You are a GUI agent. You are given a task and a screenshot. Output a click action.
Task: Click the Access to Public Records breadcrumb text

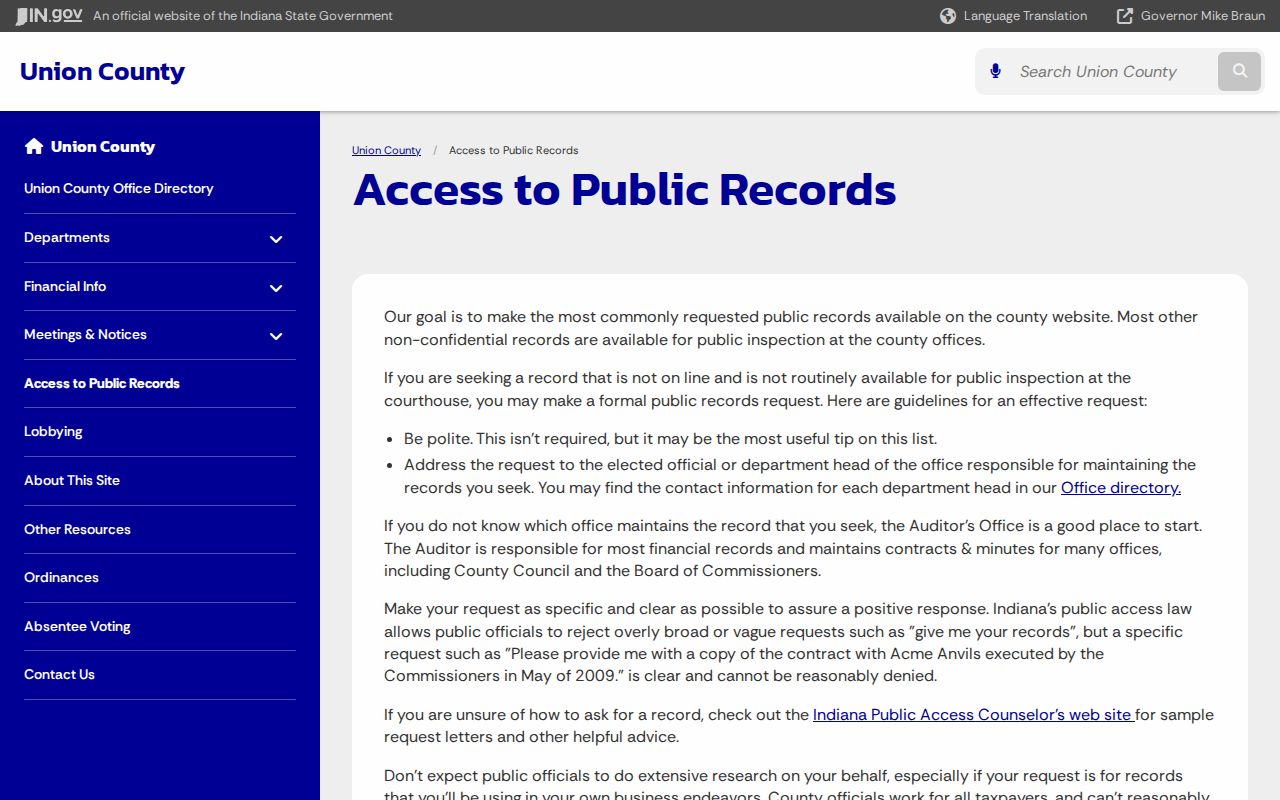pos(513,150)
